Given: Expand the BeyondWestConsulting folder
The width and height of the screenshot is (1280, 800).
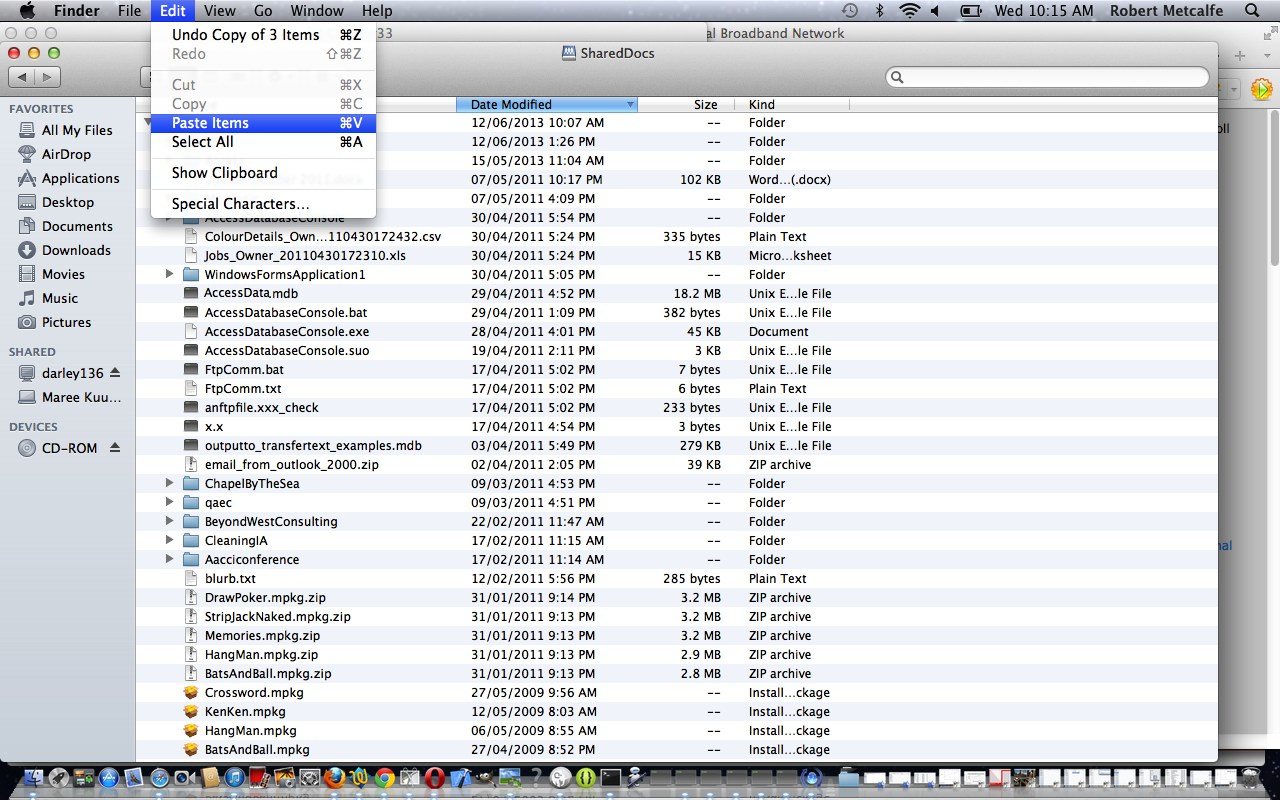Looking at the screenshot, I should pos(170,522).
